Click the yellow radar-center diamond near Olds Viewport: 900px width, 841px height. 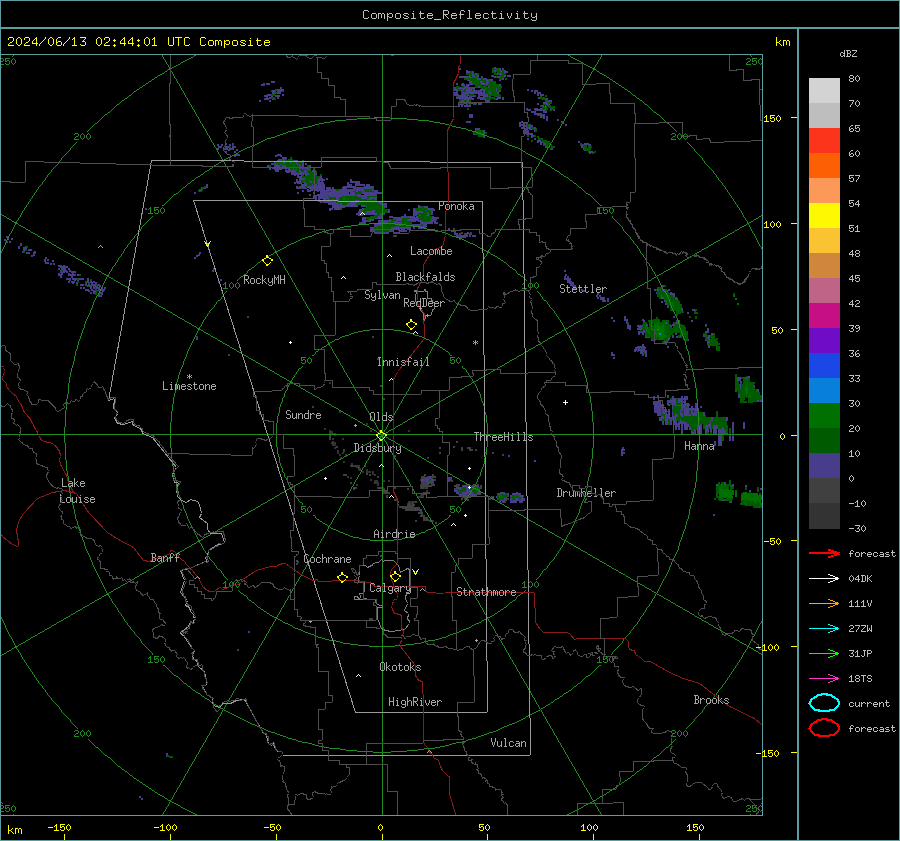(x=381, y=436)
